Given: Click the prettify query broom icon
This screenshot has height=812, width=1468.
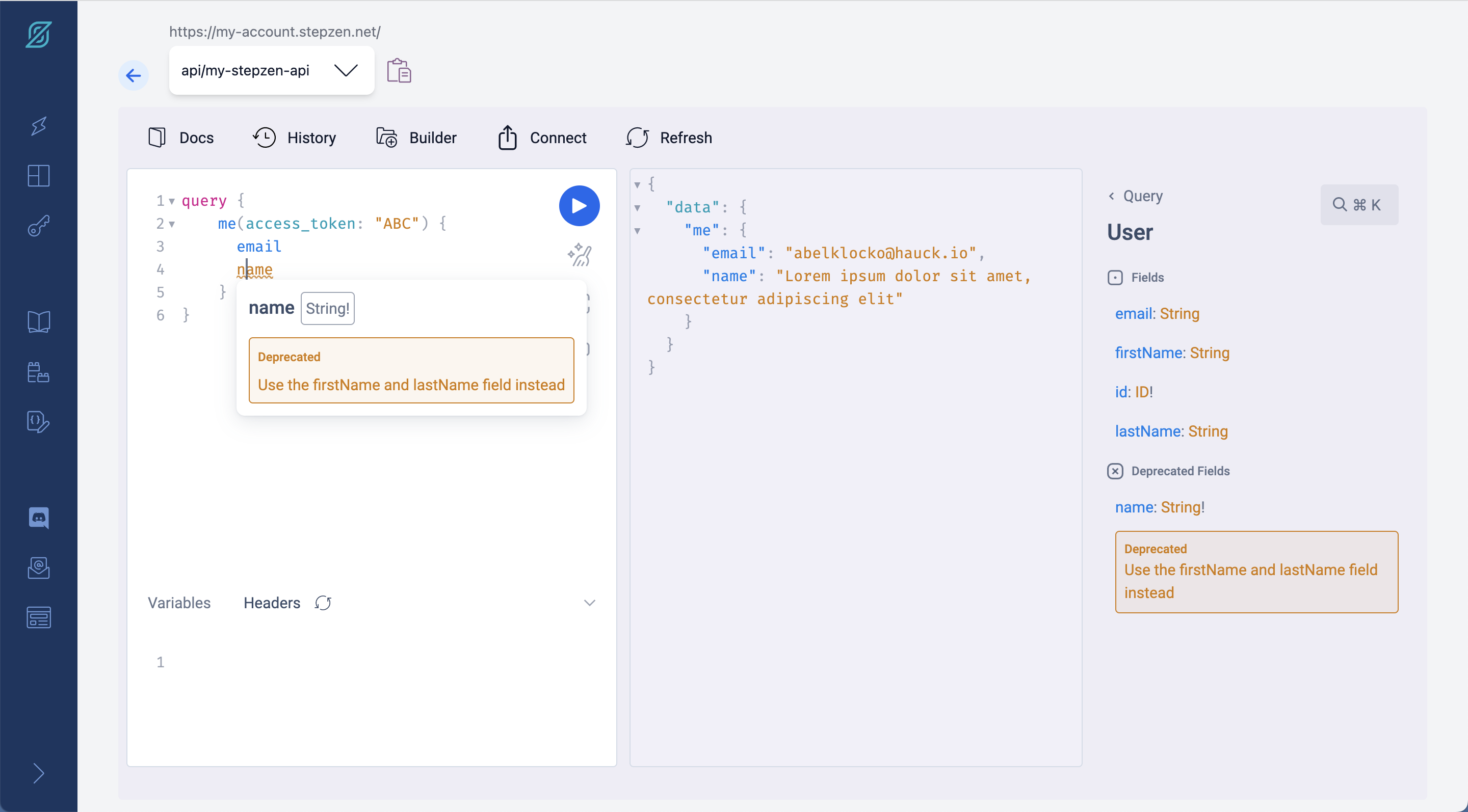Looking at the screenshot, I should (580, 255).
